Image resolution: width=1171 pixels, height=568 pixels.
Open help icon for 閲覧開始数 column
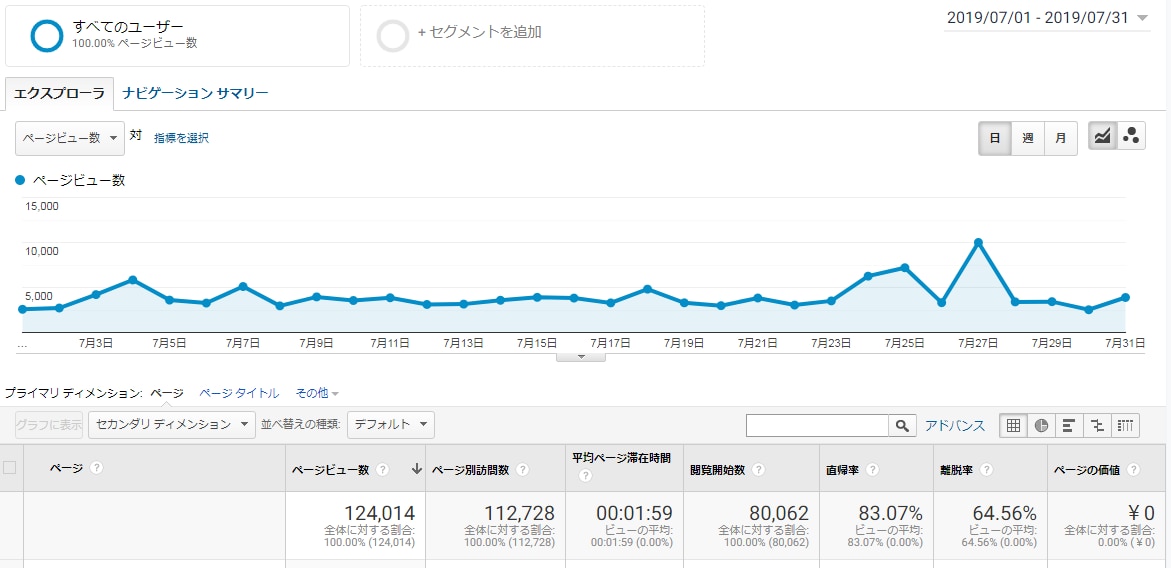758,469
